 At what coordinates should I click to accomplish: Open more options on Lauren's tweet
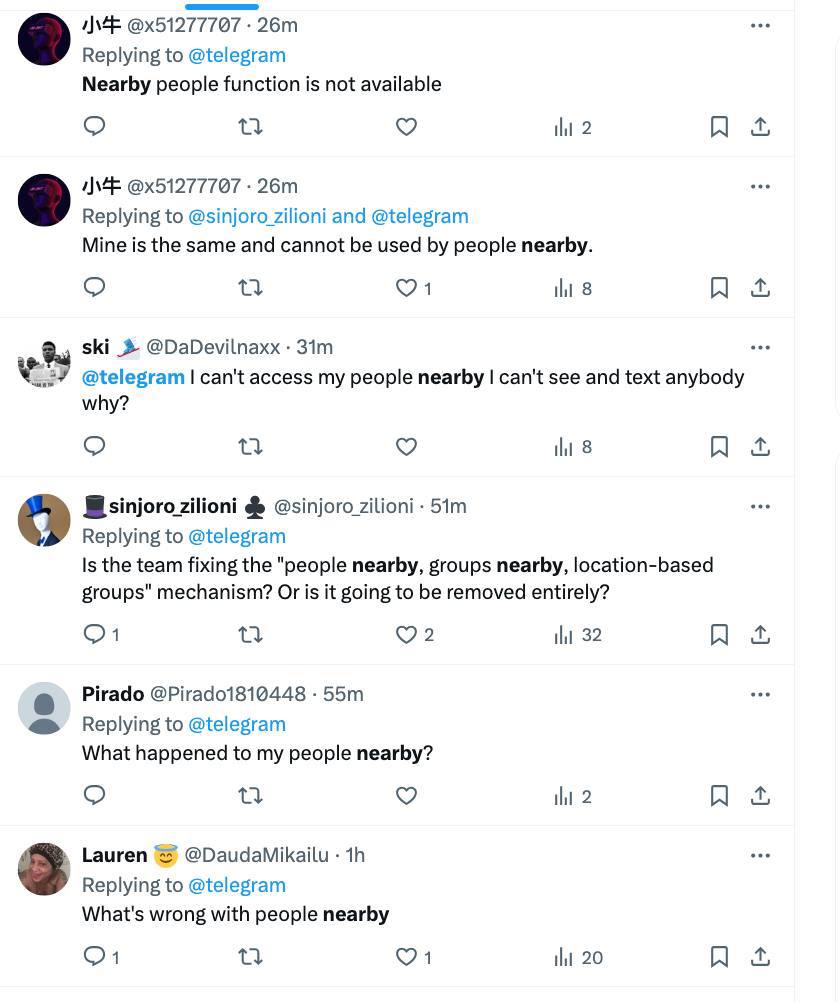(x=760, y=855)
